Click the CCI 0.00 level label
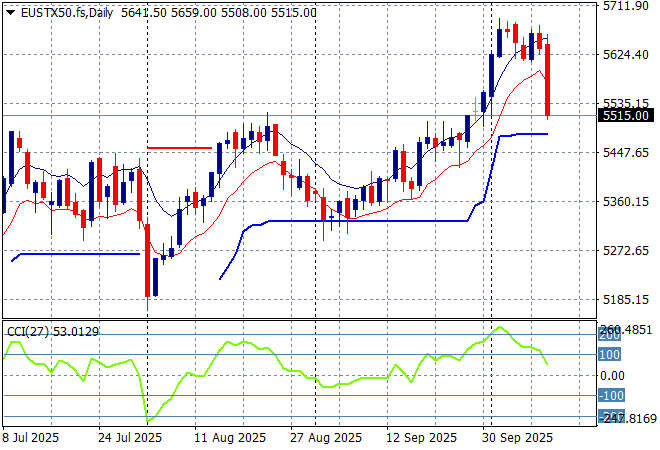This screenshot has height=450, width=660. pyautogui.click(x=612, y=375)
